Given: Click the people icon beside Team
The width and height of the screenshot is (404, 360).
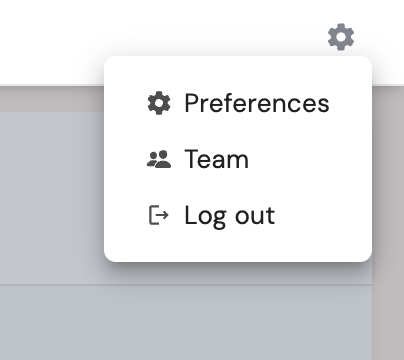Looking at the screenshot, I should pos(159,159).
